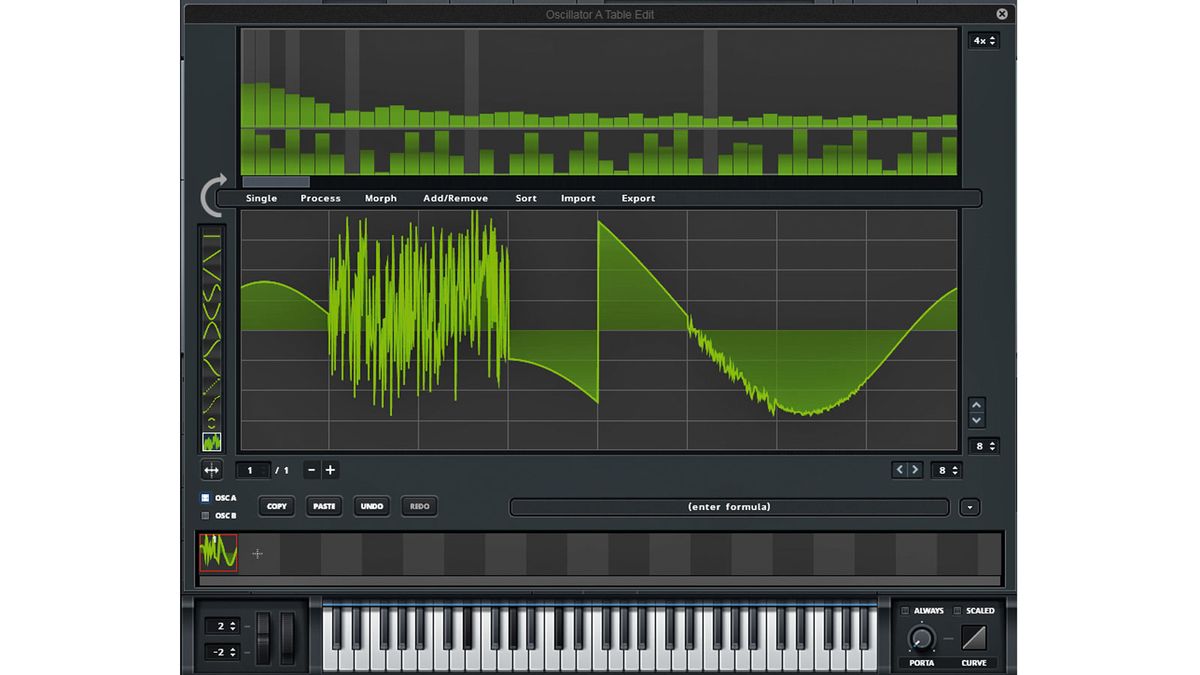Click the PASTE button
This screenshot has width=1200, height=675.
[324, 507]
